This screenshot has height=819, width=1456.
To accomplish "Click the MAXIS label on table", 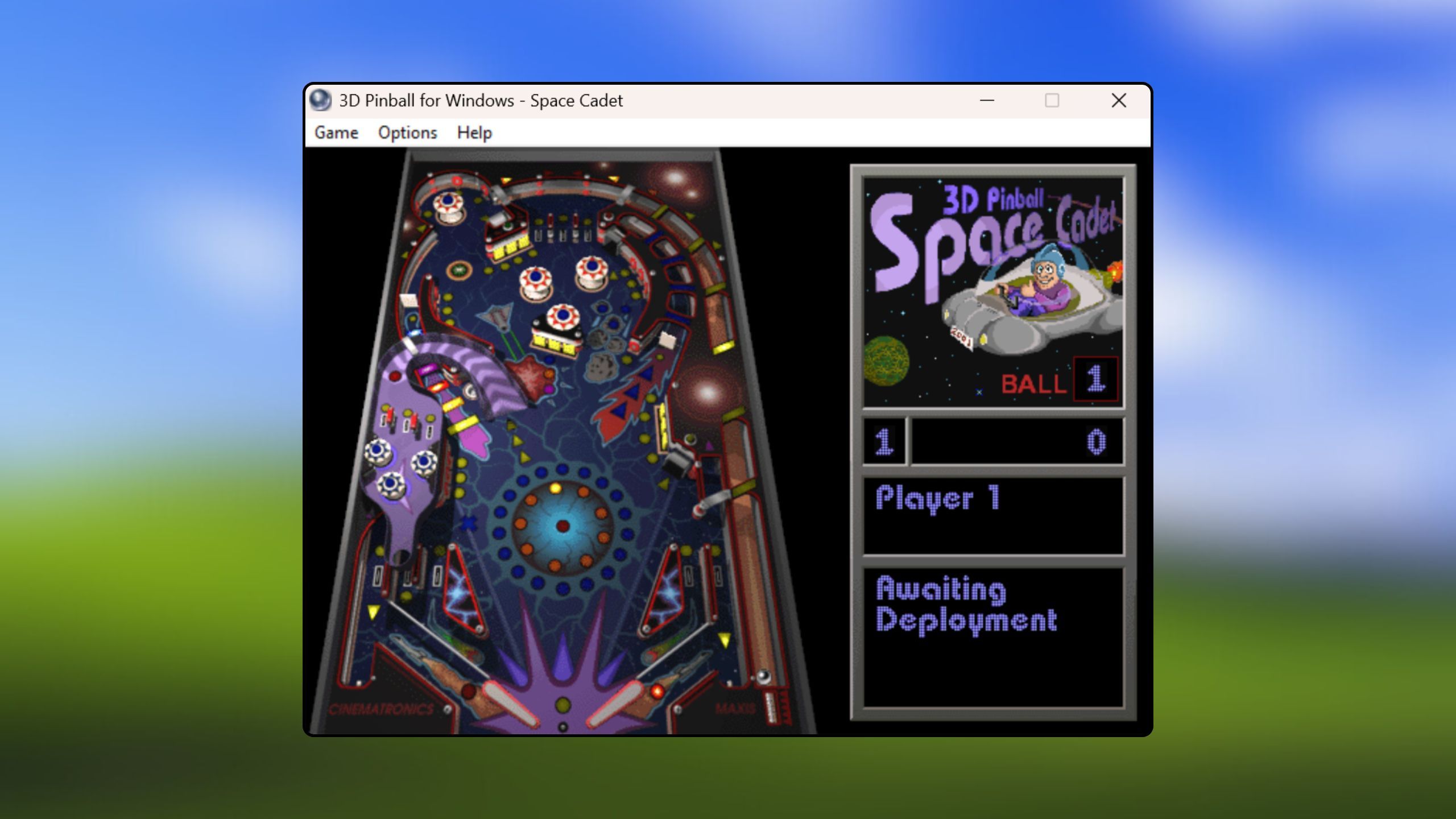I will pyautogui.click(x=735, y=709).
